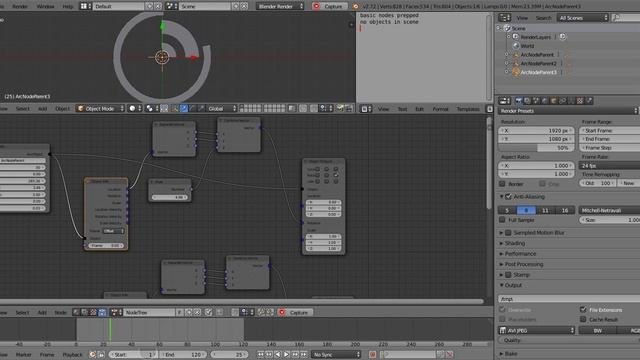Play animation forward in timeline
The image size is (640, 360).
287,354
